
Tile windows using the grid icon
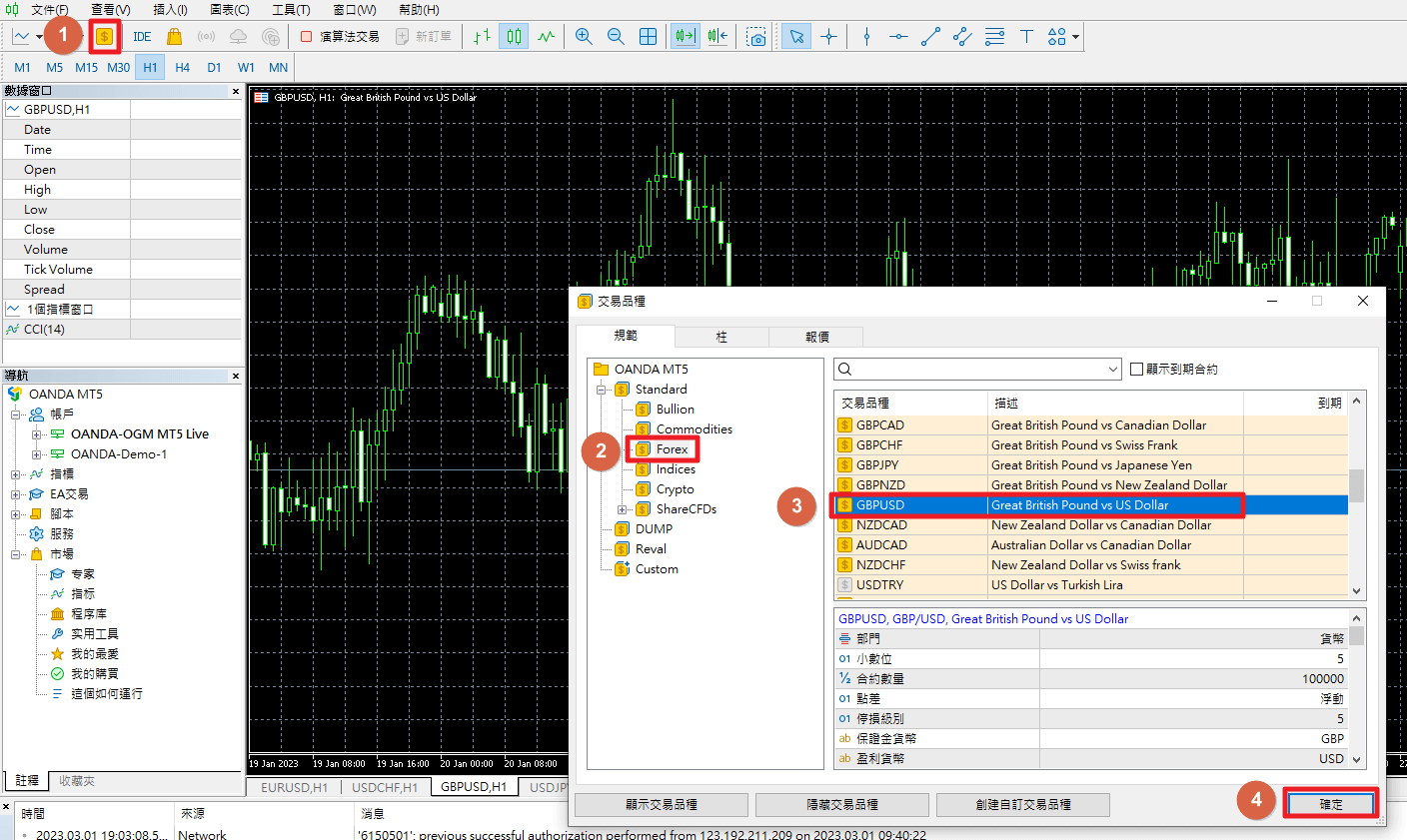[648, 37]
